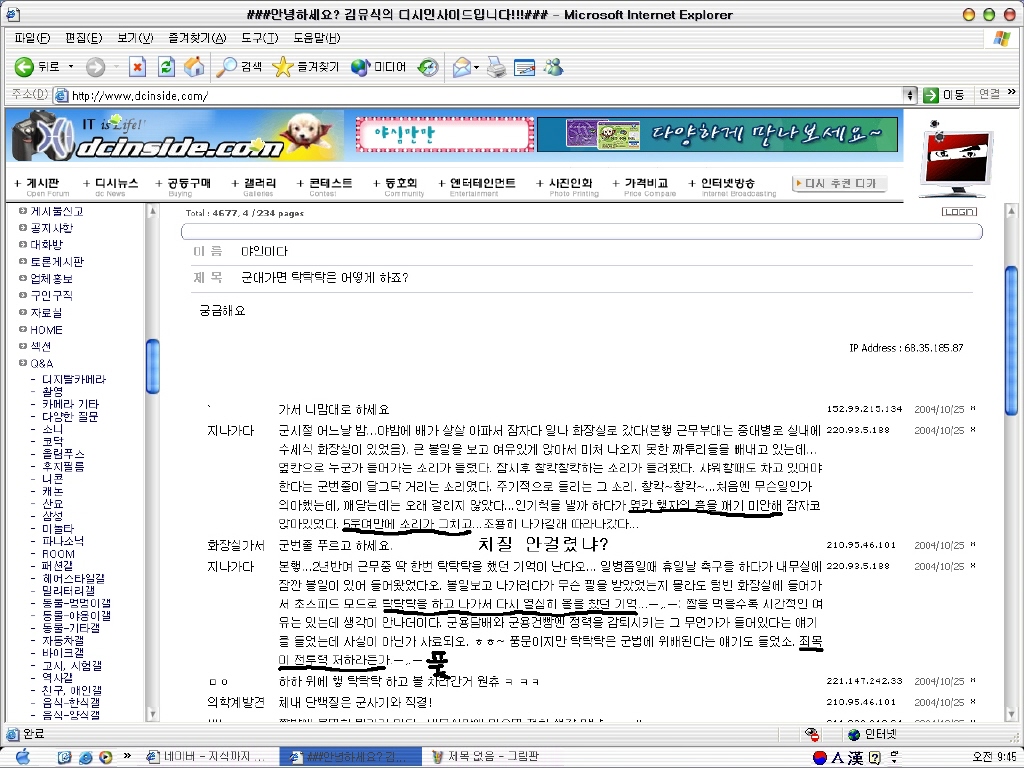Open the Back button history dropdown arrow
Image resolution: width=1024 pixels, height=768 pixels.
[71, 67]
